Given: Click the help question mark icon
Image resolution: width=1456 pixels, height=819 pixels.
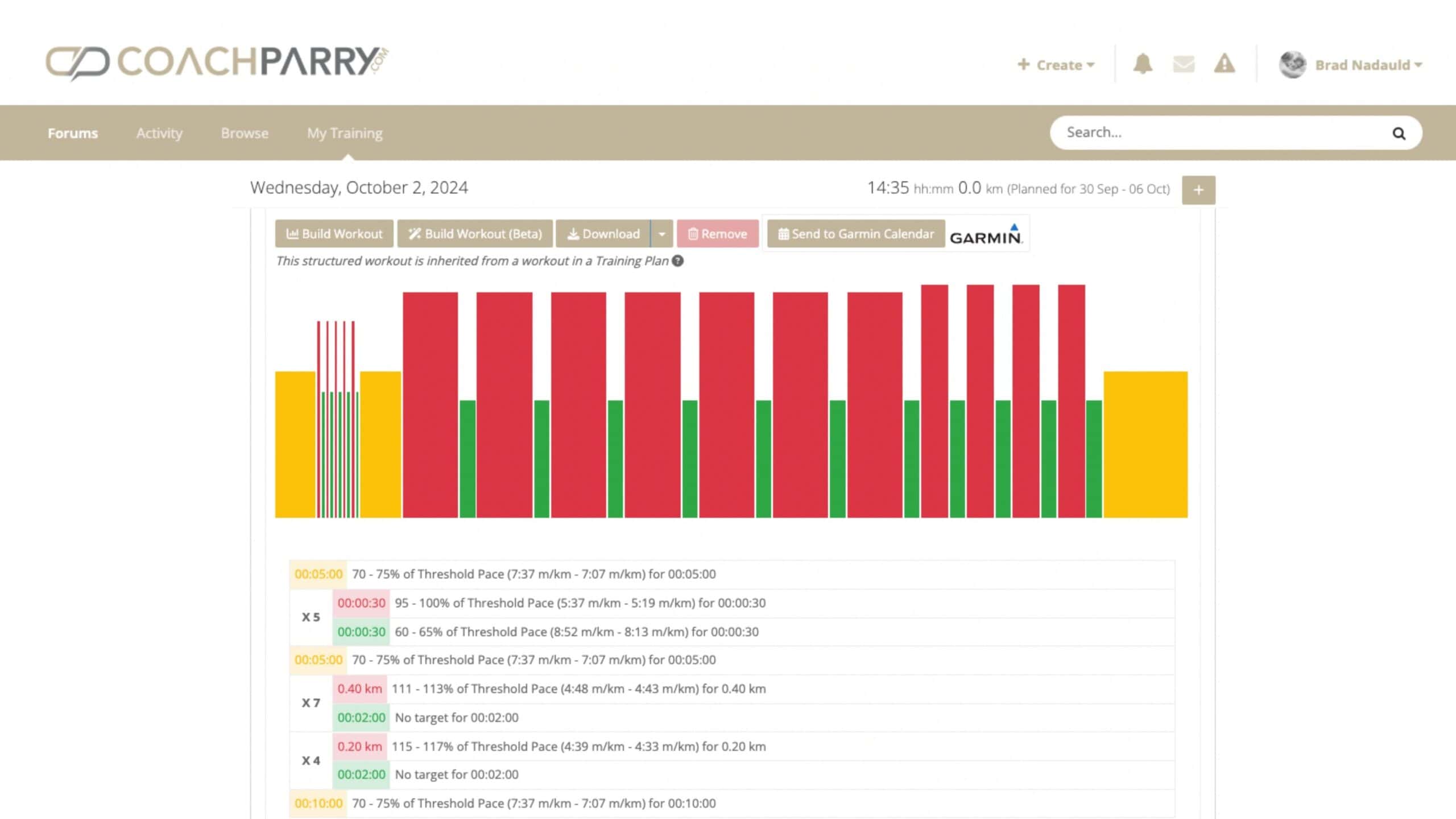Looking at the screenshot, I should coord(677,261).
